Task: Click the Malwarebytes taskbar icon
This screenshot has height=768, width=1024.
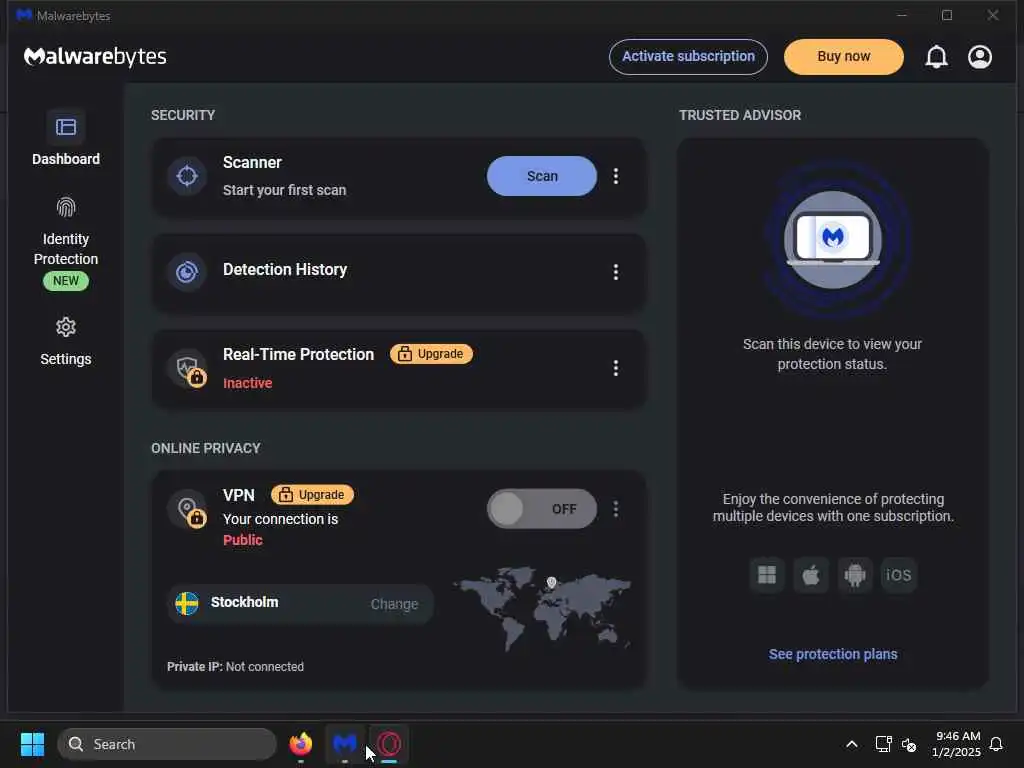Action: (345, 744)
